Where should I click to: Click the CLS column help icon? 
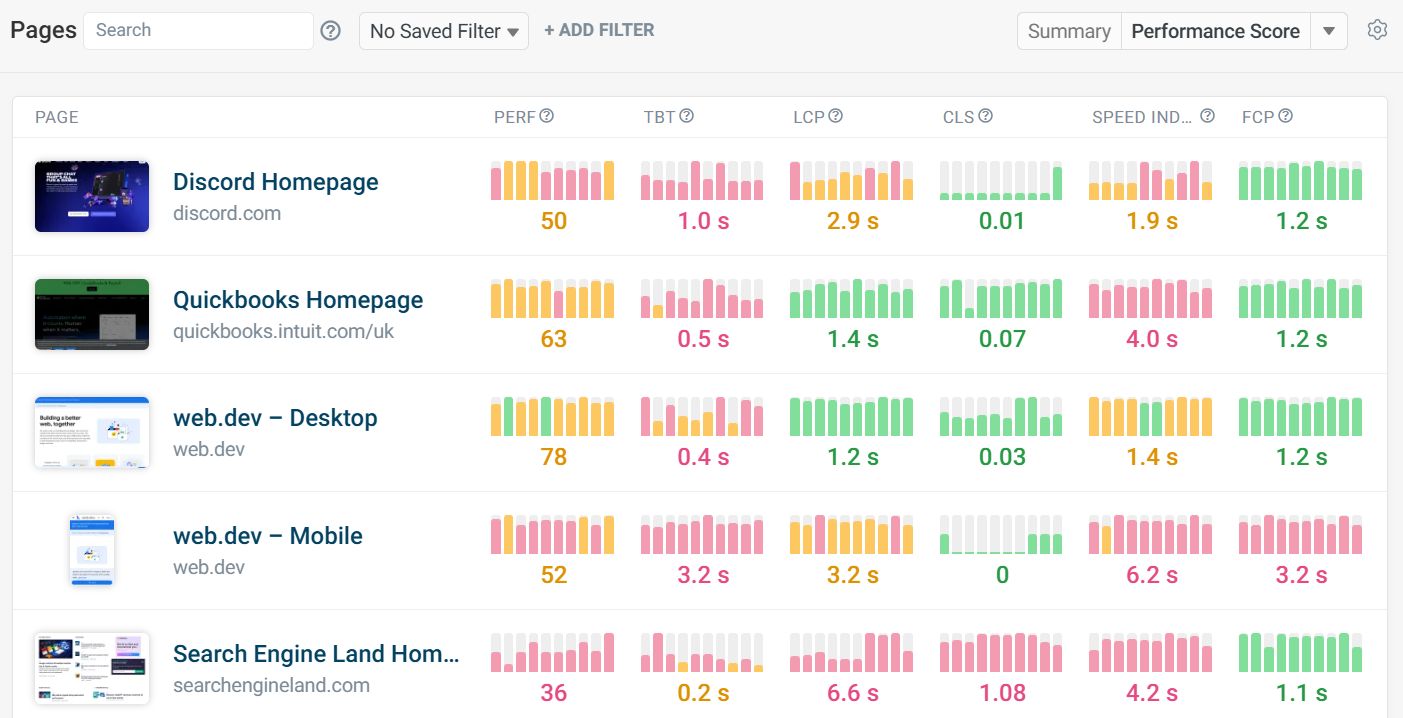tap(985, 116)
